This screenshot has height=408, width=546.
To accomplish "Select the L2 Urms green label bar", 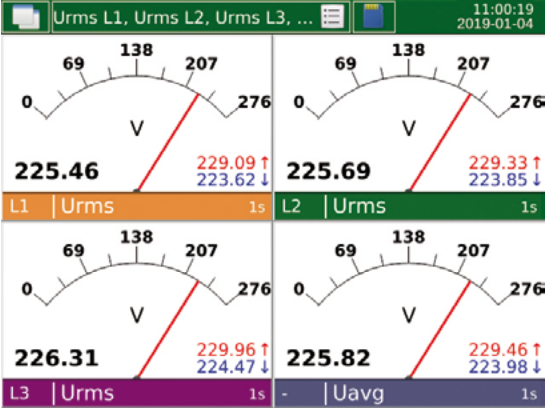I will [410, 206].
